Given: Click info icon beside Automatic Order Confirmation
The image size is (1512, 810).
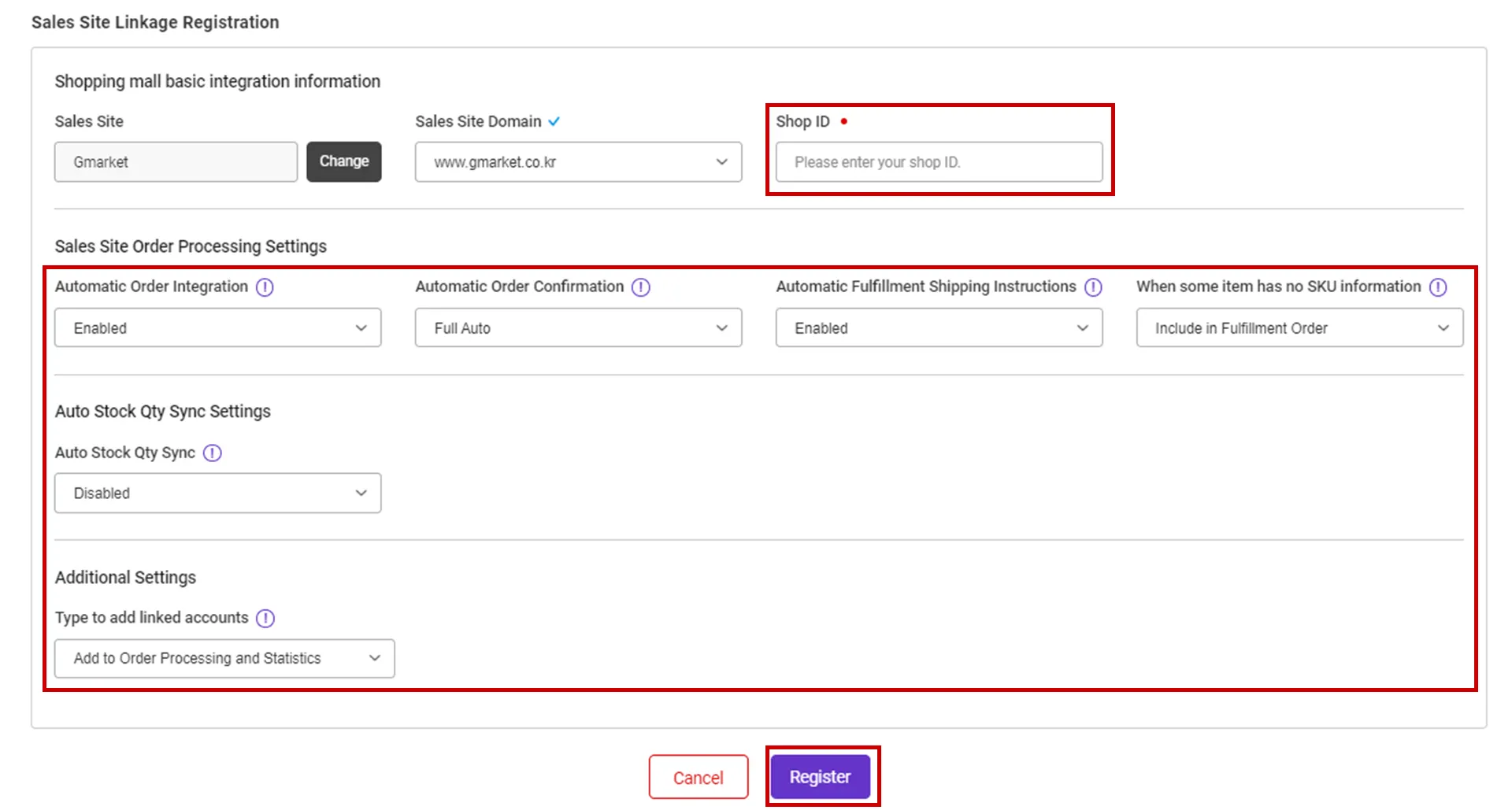Looking at the screenshot, I should (641, 287).
